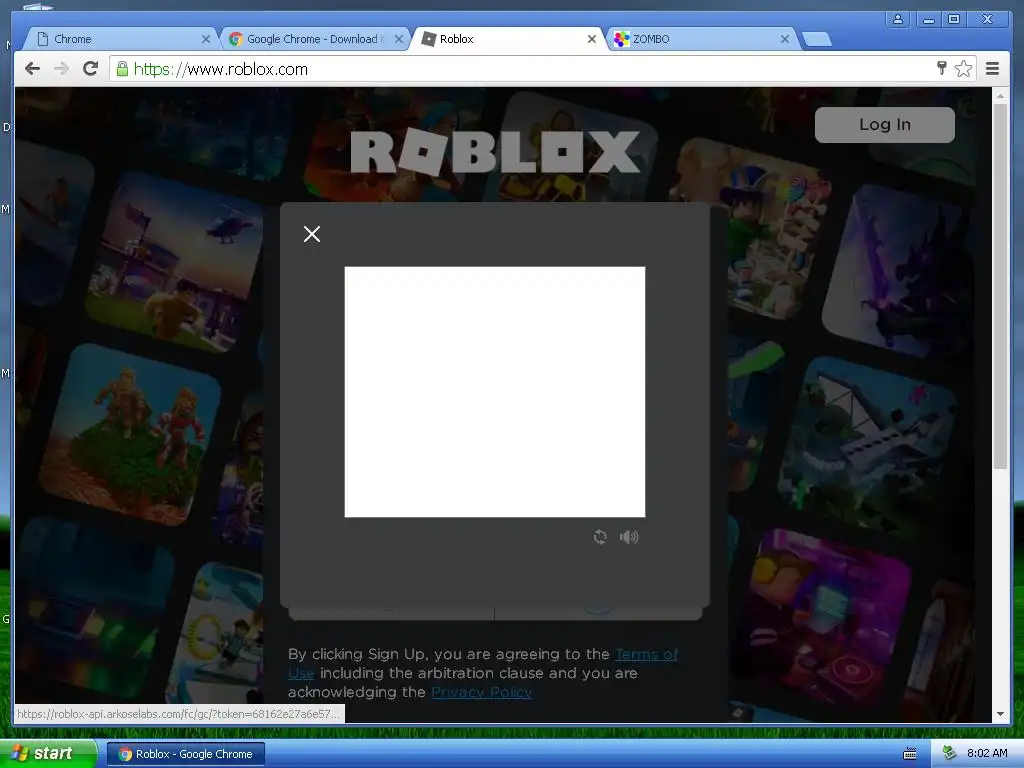Select Roblox - Google Chrome taskbar button
Screen dimensions: 1024x768
(x=185, y=754)
